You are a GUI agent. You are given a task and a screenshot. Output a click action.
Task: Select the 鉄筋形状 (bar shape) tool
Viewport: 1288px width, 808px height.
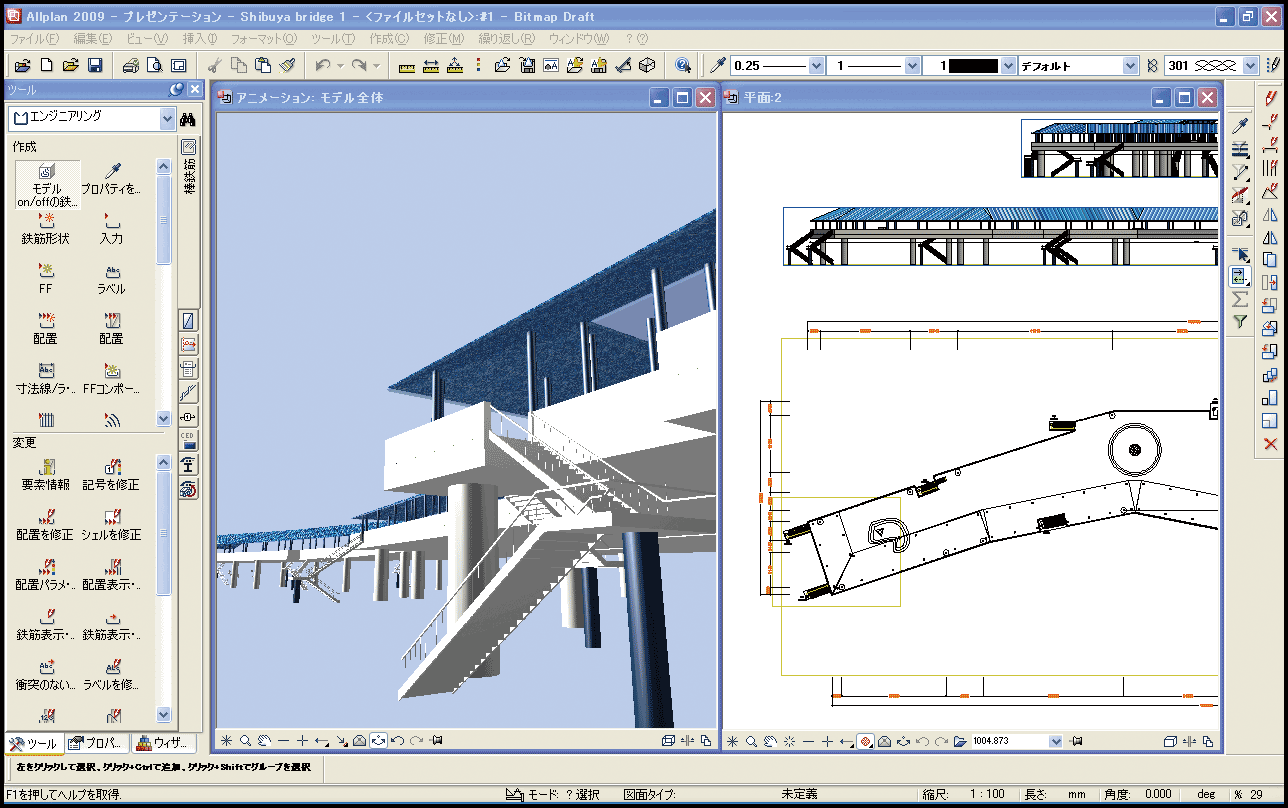45,228
